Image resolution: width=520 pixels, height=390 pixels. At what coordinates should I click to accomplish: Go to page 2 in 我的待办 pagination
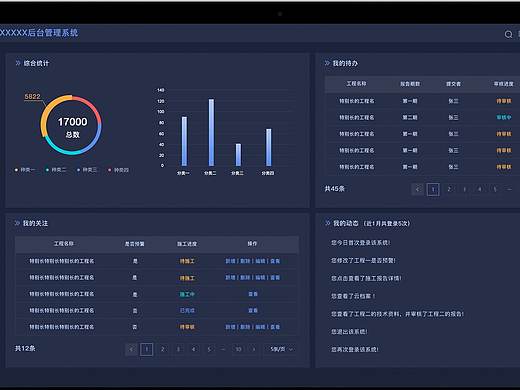449,189
